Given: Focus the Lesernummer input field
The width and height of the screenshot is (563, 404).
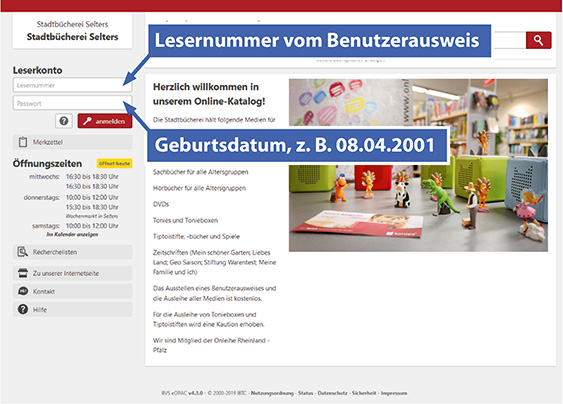Looking at the screenshot, I should pyautogui.click(x=72, y=85).
